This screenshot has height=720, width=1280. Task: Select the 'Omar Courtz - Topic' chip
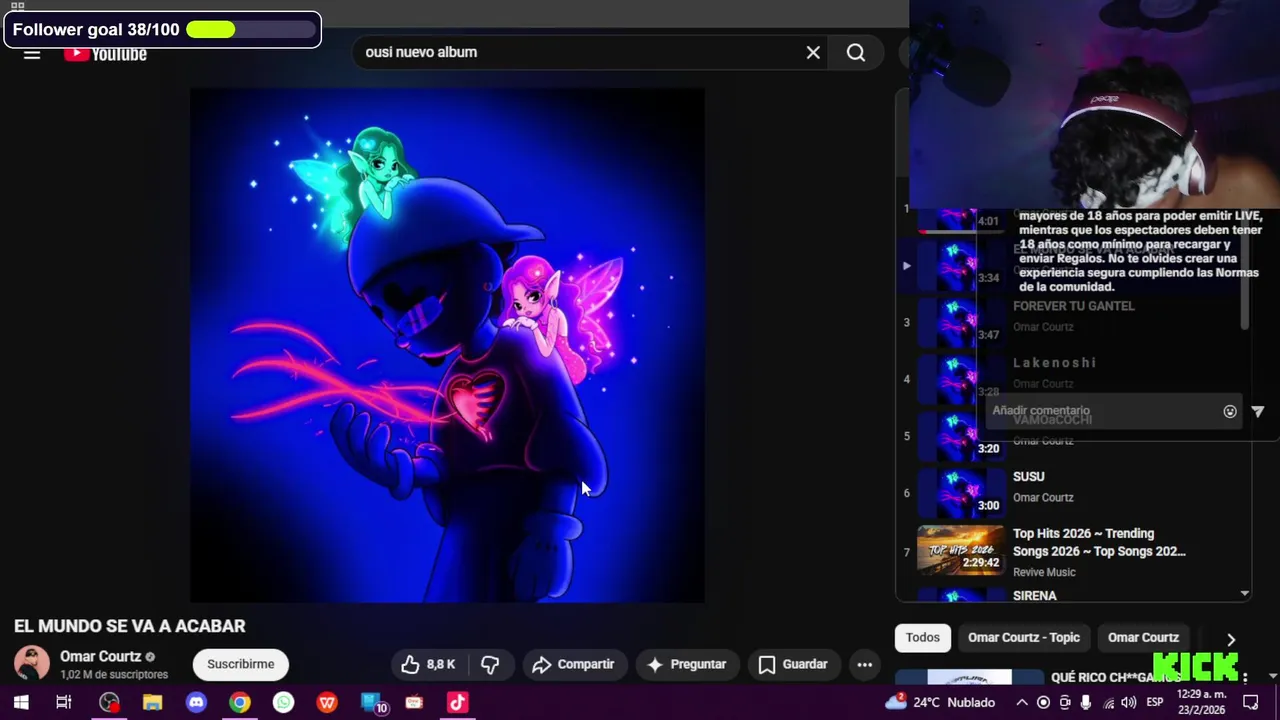[1024, 637]
